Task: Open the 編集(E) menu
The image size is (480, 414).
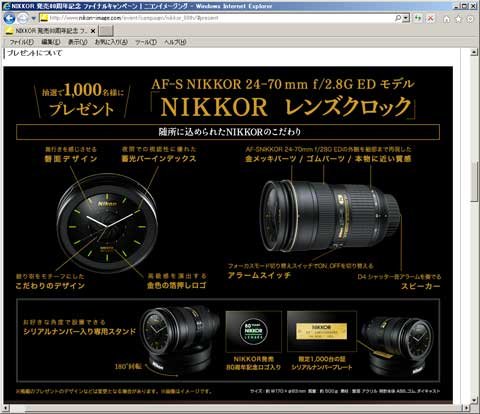Action: point(51,42)
